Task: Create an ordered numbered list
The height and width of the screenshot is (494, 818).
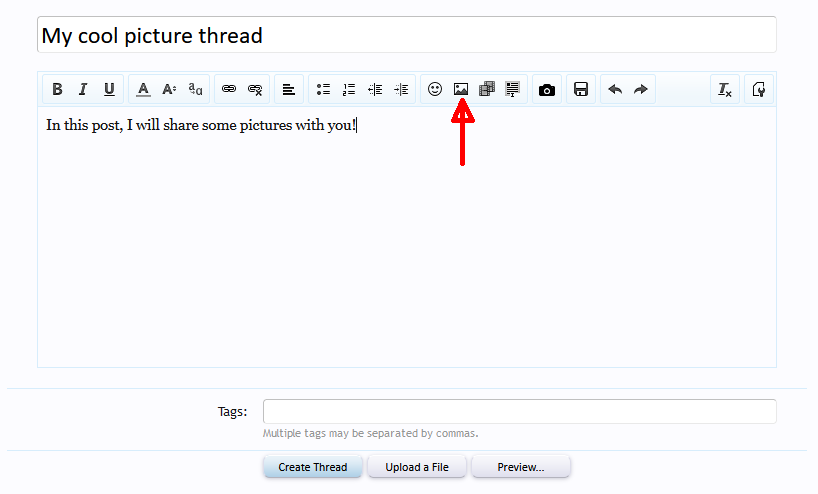Action: pyautogui.click(x=349, y=89)
